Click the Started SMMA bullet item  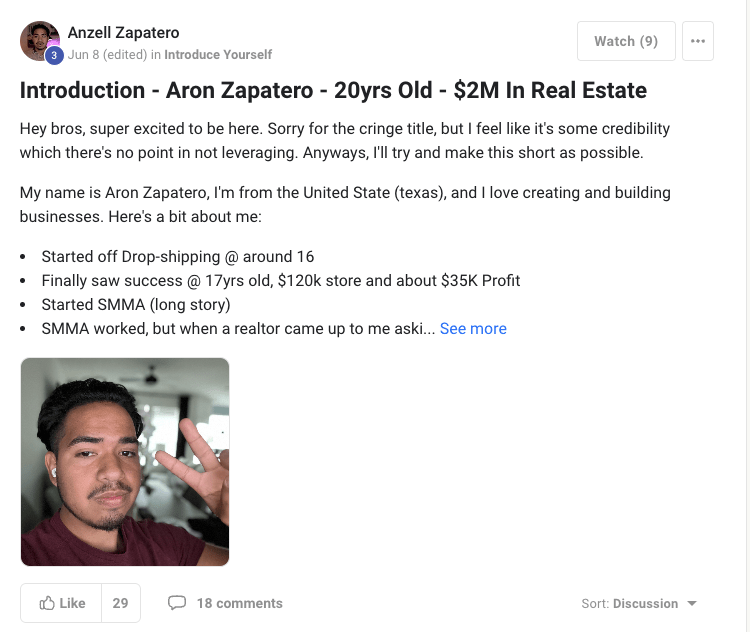136,305
